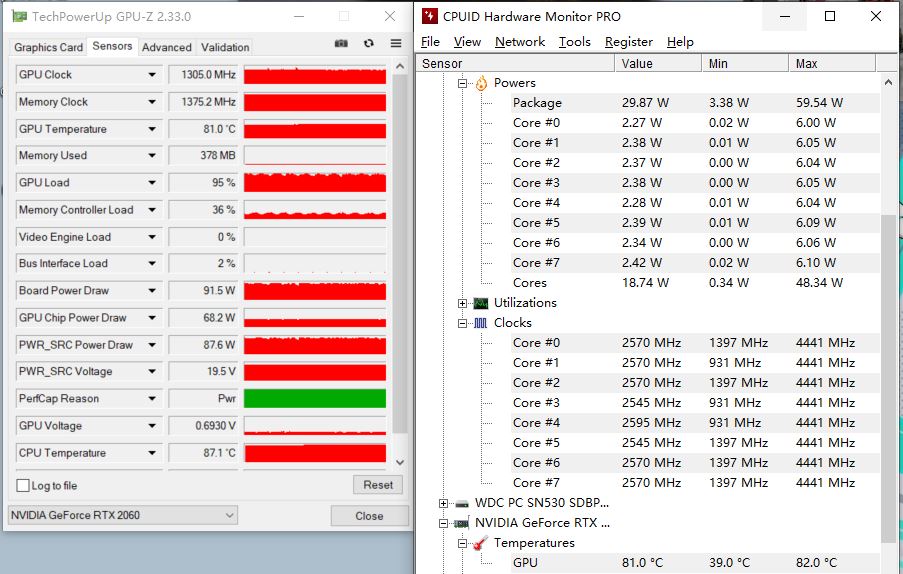Open the PWR_SRC Voltage dropdown
Viewport: 903px width, 574px height.
(152, 371)
